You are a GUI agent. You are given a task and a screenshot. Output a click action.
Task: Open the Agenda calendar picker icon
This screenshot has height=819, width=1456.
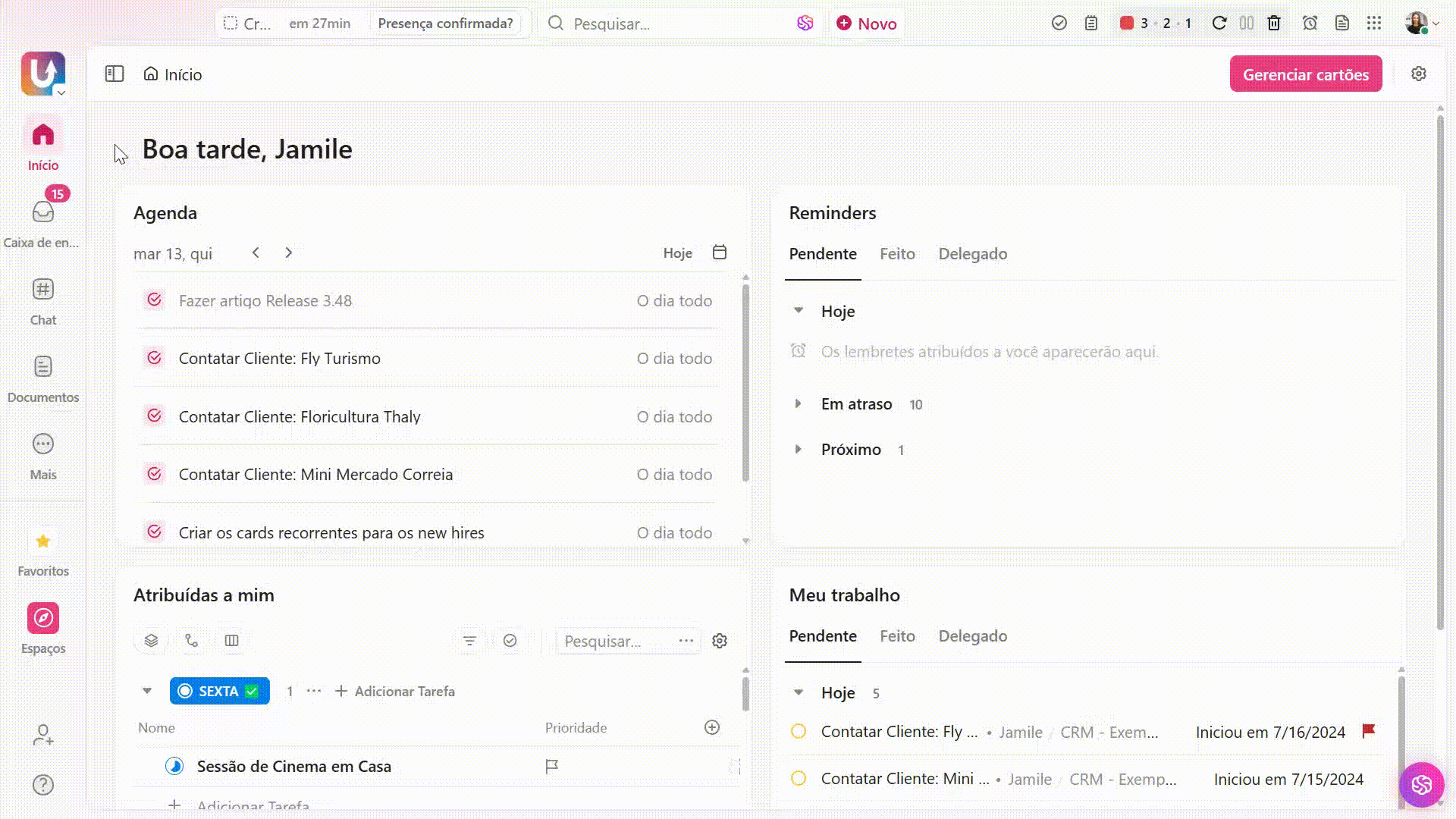[720, 253]
